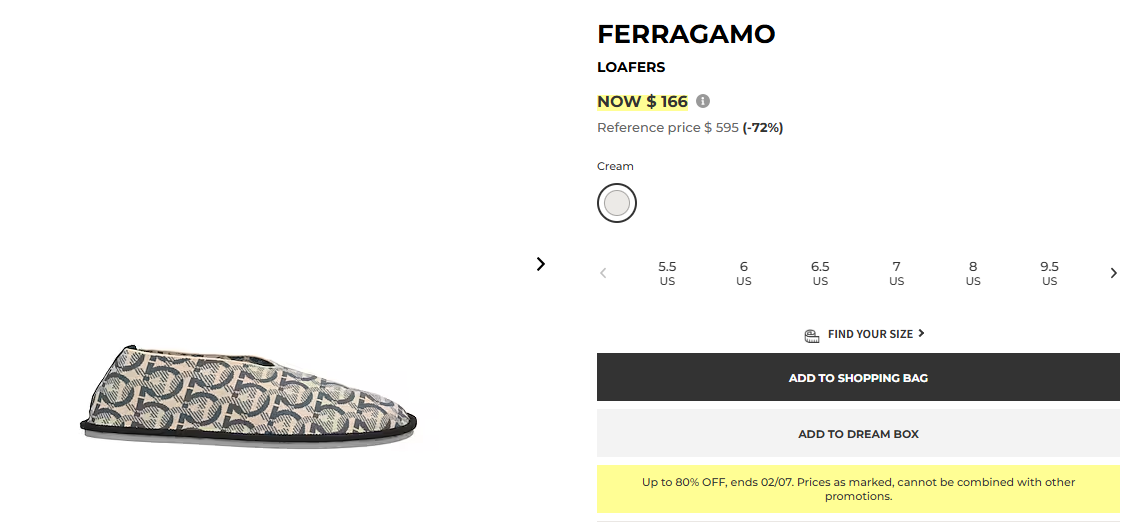1132x522 pixels.
Task: Pick size 7 US
Action: pos(897,273)
